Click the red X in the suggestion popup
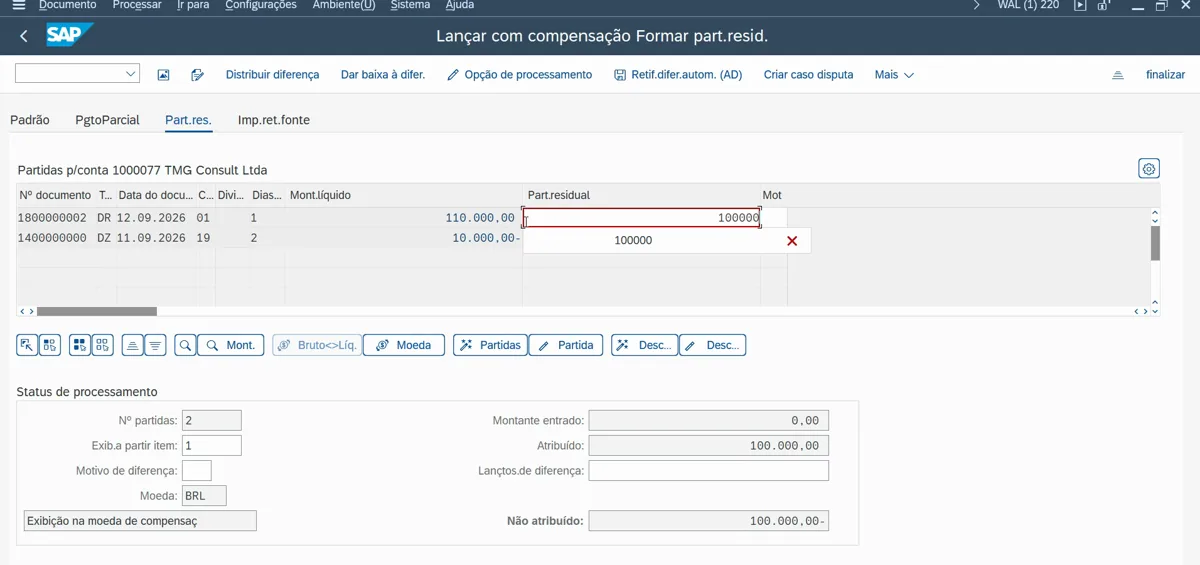The image size is (1200, 565). pos(792,241)
